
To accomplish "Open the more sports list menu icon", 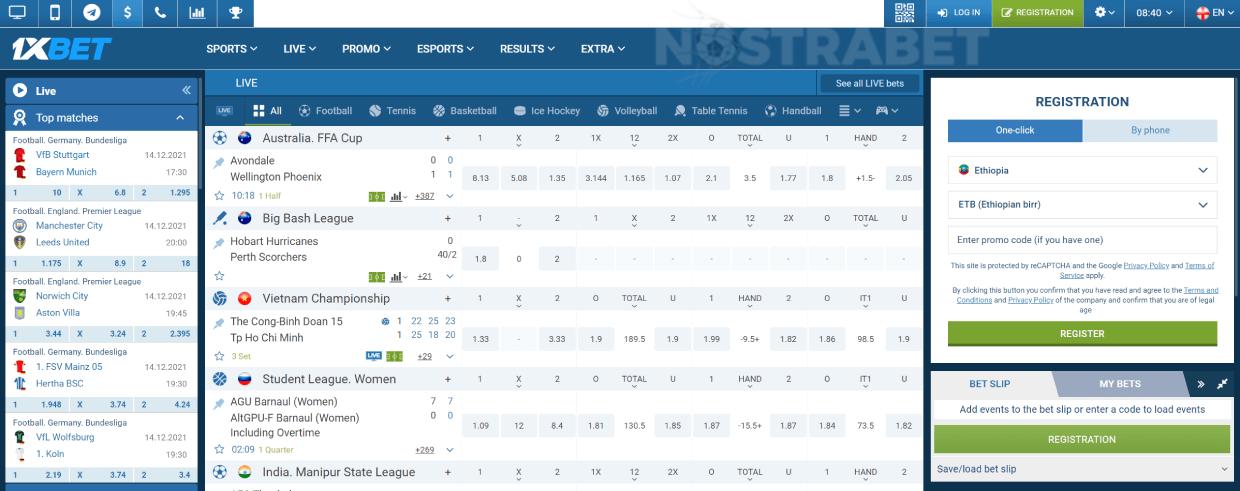I will point(850,111).
